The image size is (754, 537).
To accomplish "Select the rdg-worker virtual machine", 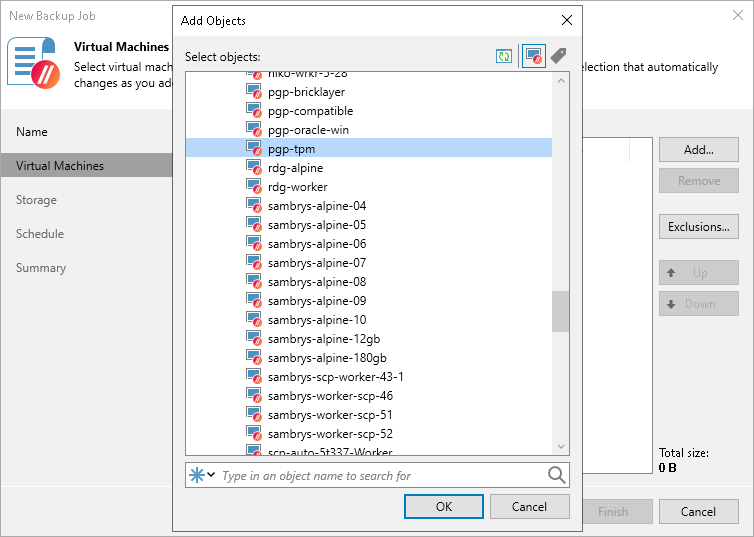I will (297, 187).
